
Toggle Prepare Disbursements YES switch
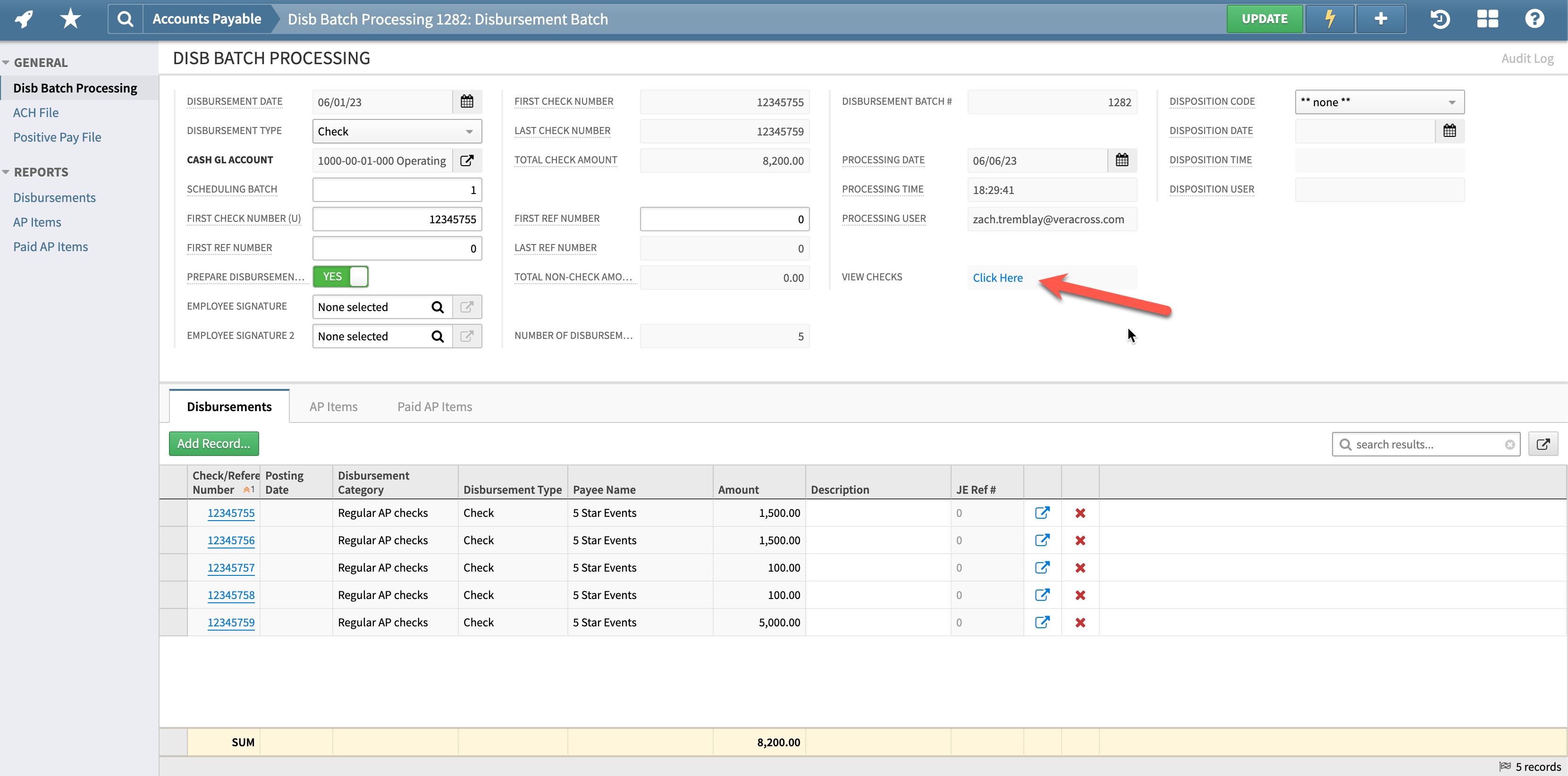pyautogui.click(x=341, y=277)
